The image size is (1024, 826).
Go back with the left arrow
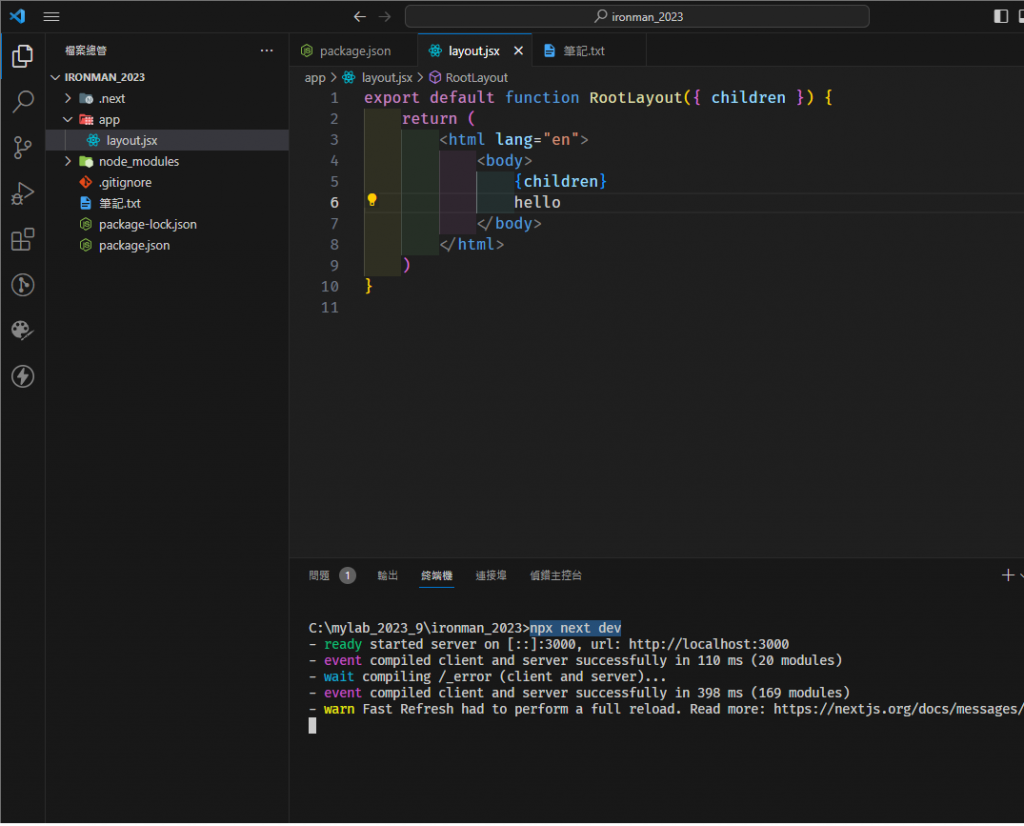360,17
